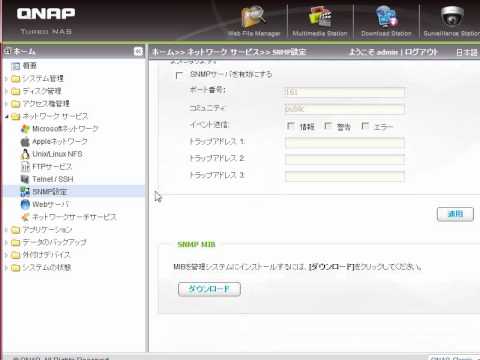
Task: Open Multimedia Station icon
Action: (x=320, y=16)
